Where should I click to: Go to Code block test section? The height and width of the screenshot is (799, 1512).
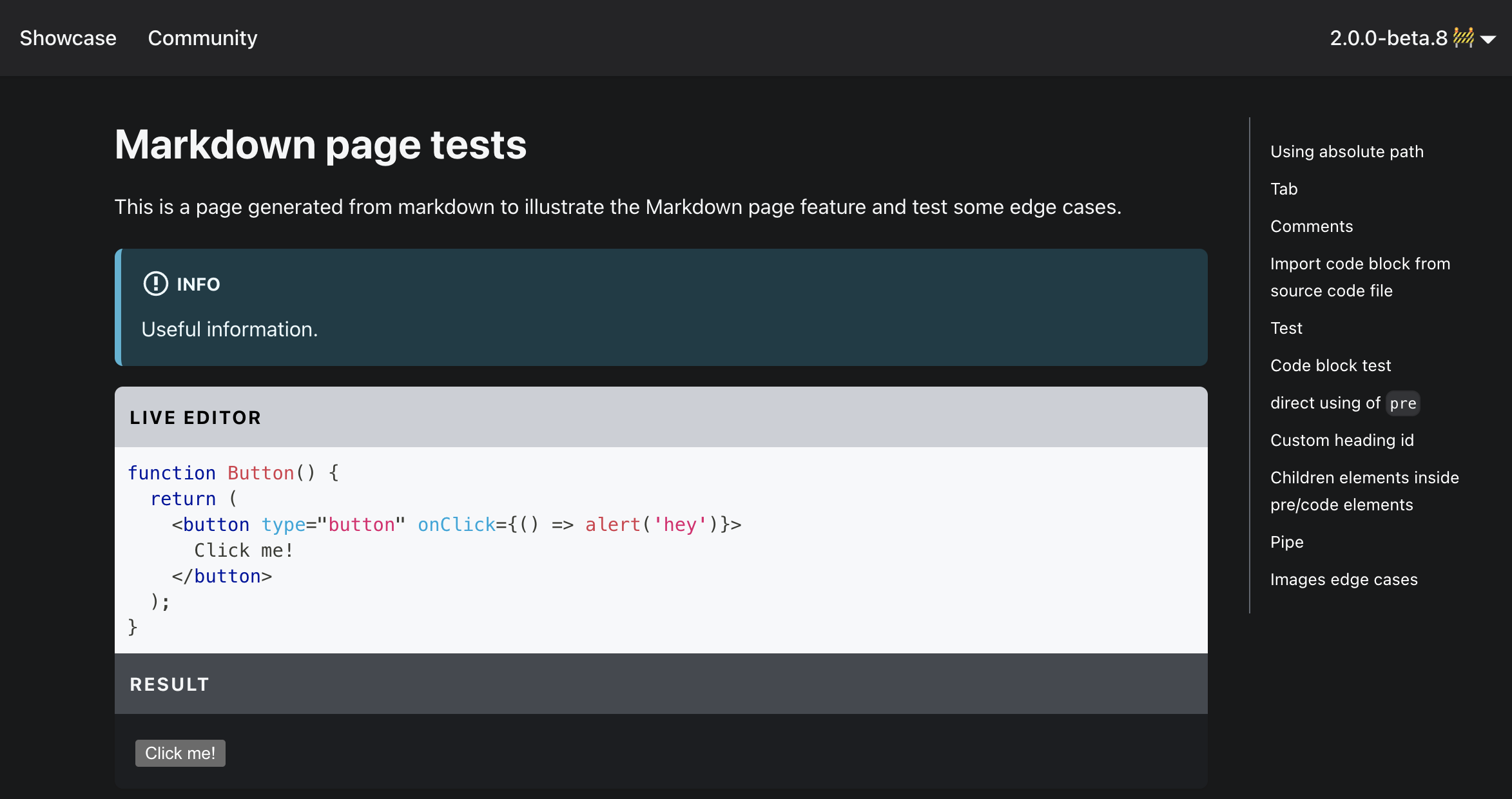click(x=1330, y=365)
